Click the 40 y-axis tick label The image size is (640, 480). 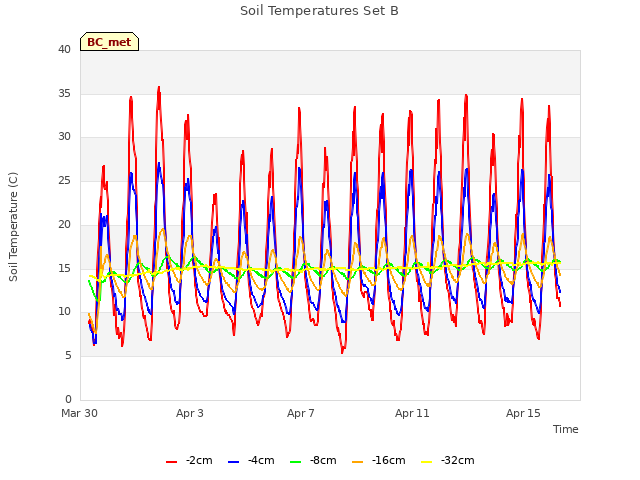tap(64, 49)
